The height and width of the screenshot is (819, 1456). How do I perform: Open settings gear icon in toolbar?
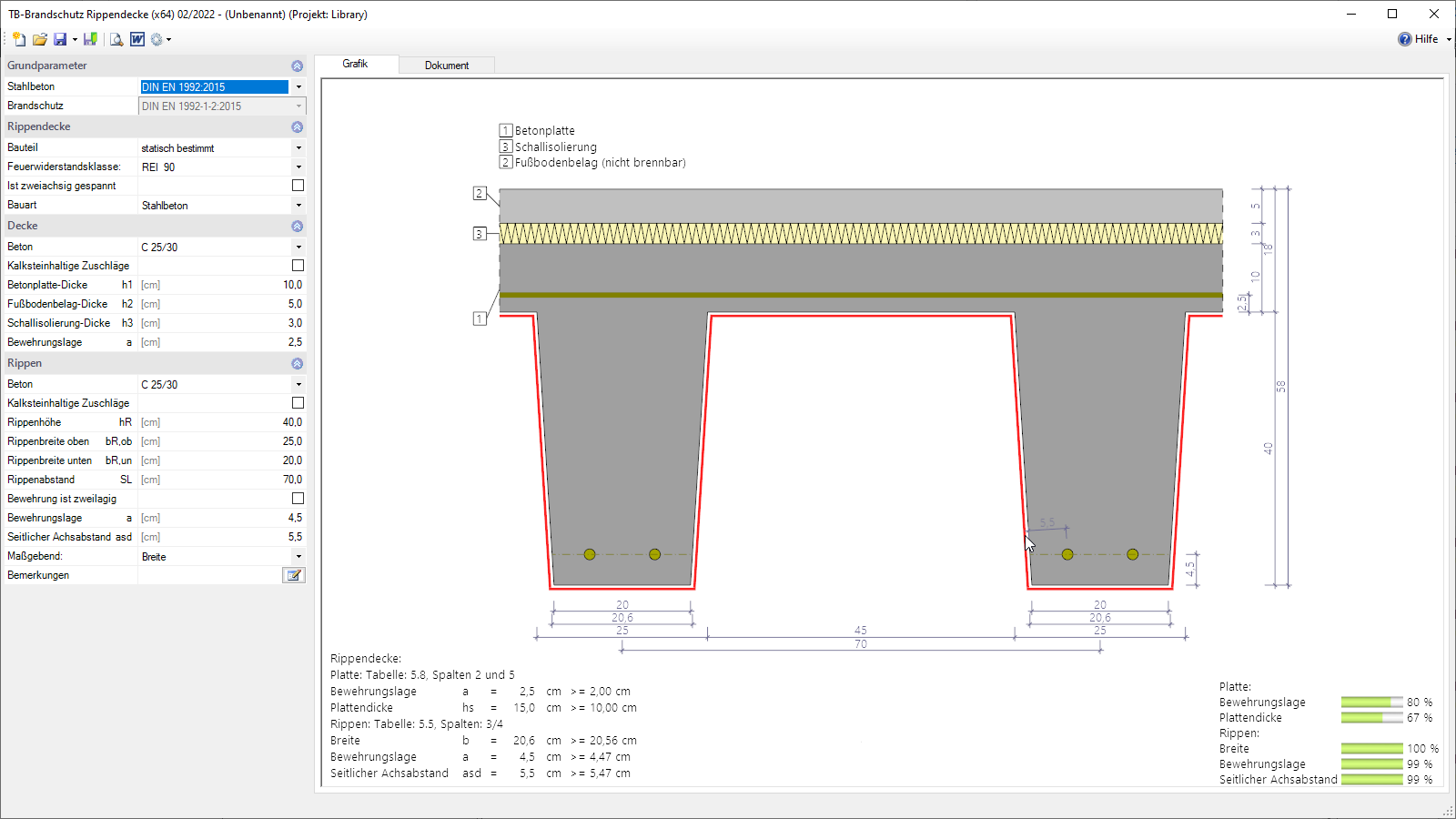coord(157,39)
